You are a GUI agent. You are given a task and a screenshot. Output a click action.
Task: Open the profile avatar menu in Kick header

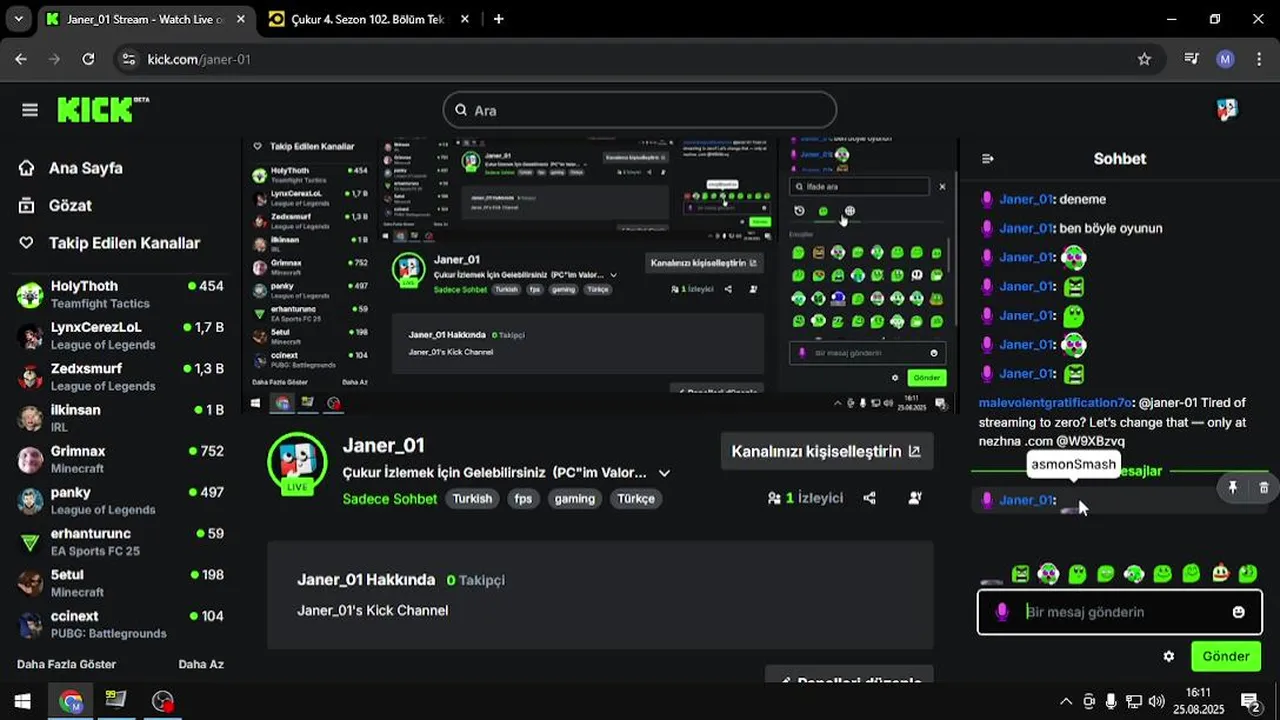tap(1227, 110)
